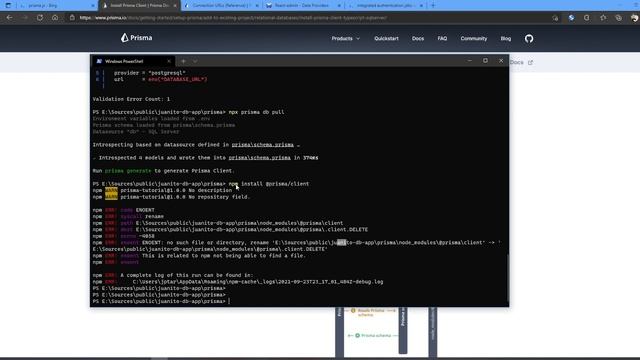This screenshot has width=640, height=360.
Task: Open the favorites star icon in the browser toolbar
Action: (603, 18)
